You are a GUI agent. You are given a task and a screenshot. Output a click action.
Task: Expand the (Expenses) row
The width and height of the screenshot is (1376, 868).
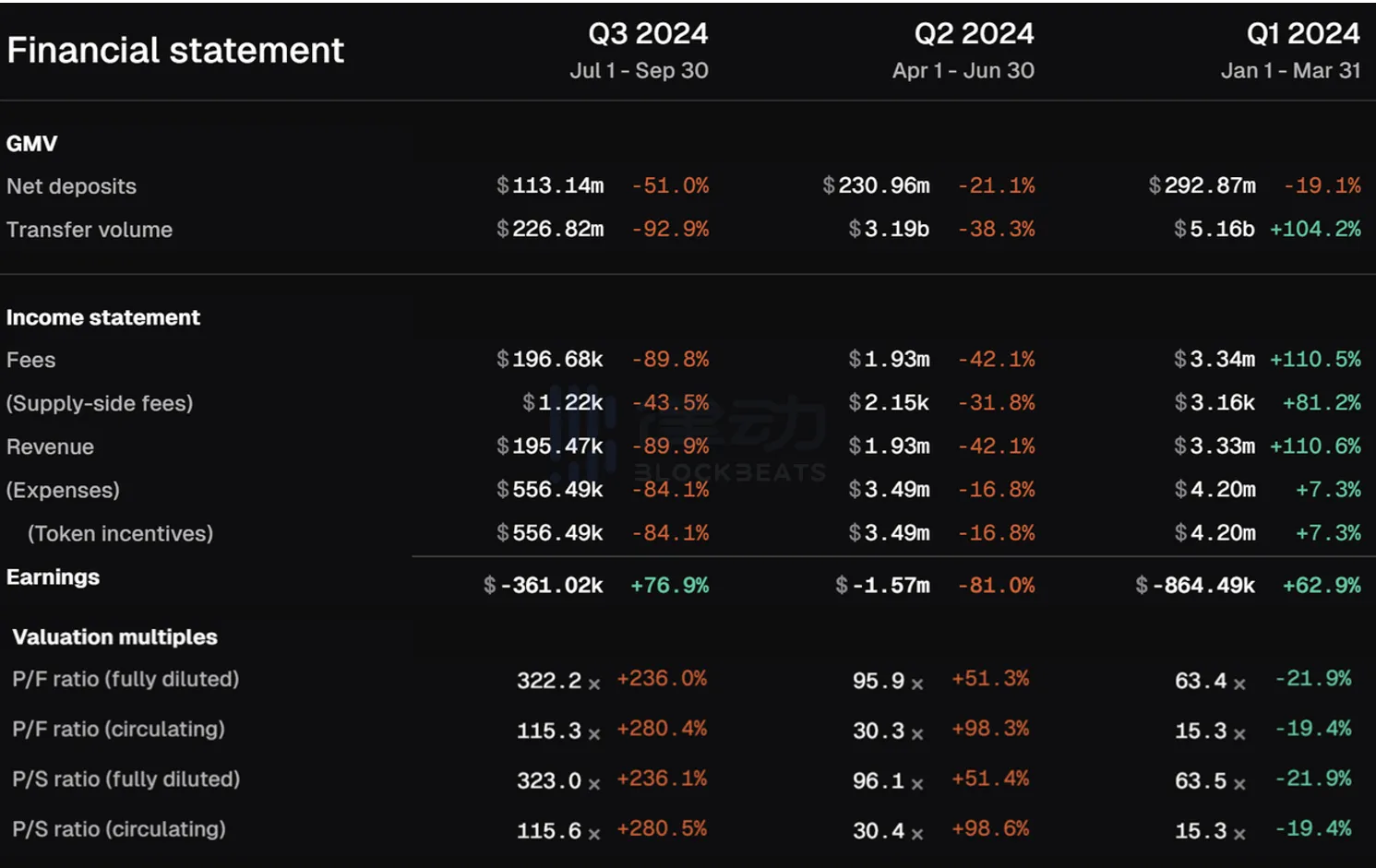point(63,490)
